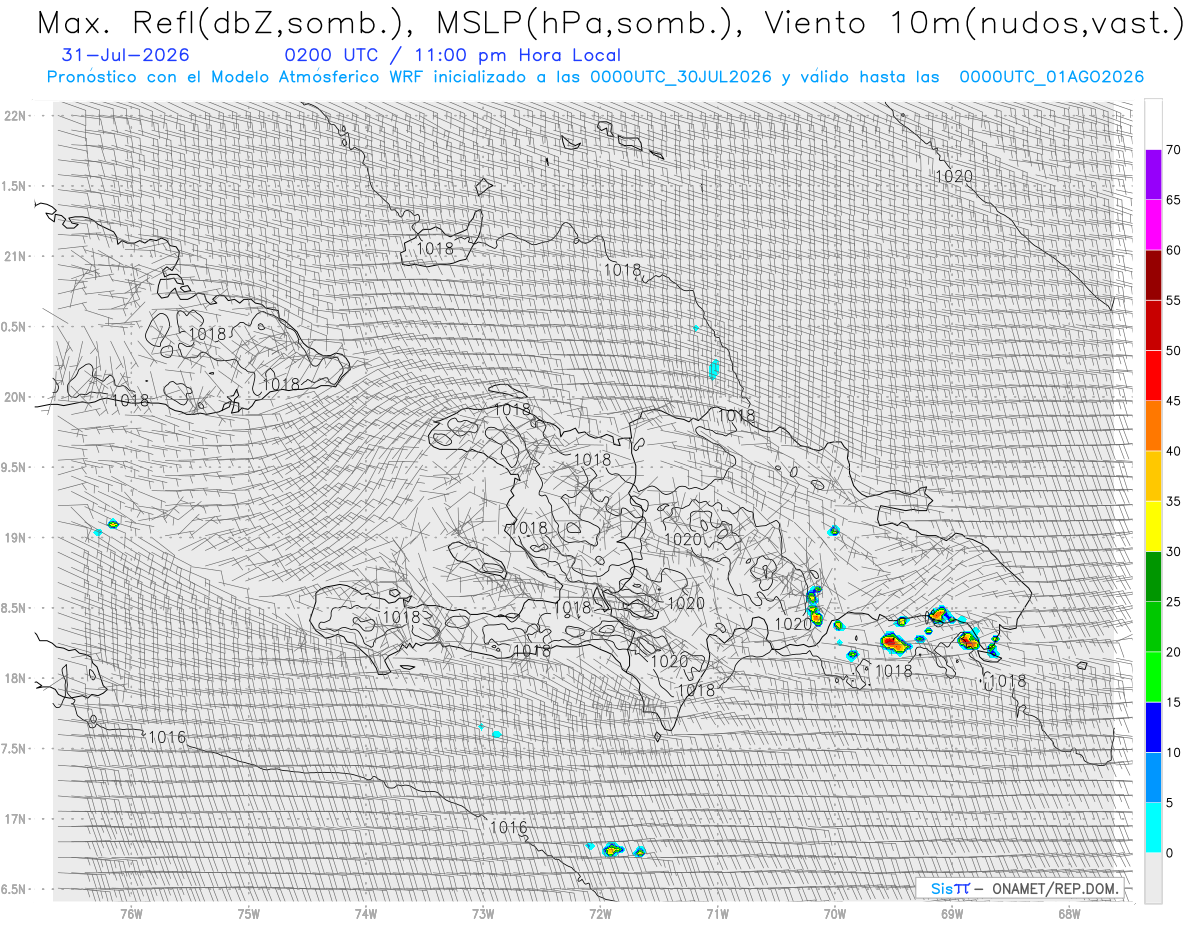Image resolution: width=1200 pixels, height=927 pixels.
Task: Pick the gold 35-40 dBZ colorbar segment
Action: click(1153, 476)
